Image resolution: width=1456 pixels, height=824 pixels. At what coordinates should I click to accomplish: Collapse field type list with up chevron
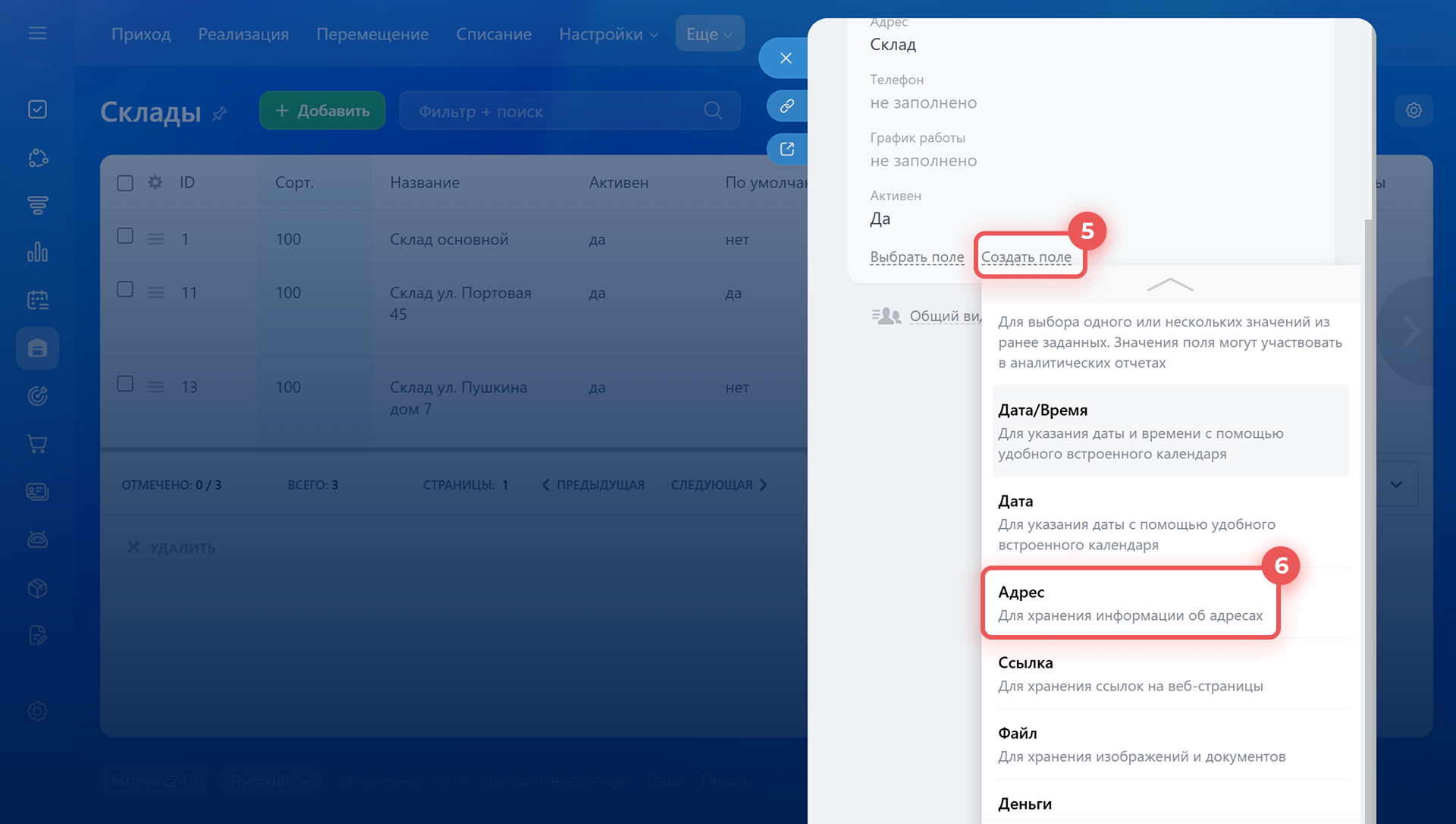1170,285
